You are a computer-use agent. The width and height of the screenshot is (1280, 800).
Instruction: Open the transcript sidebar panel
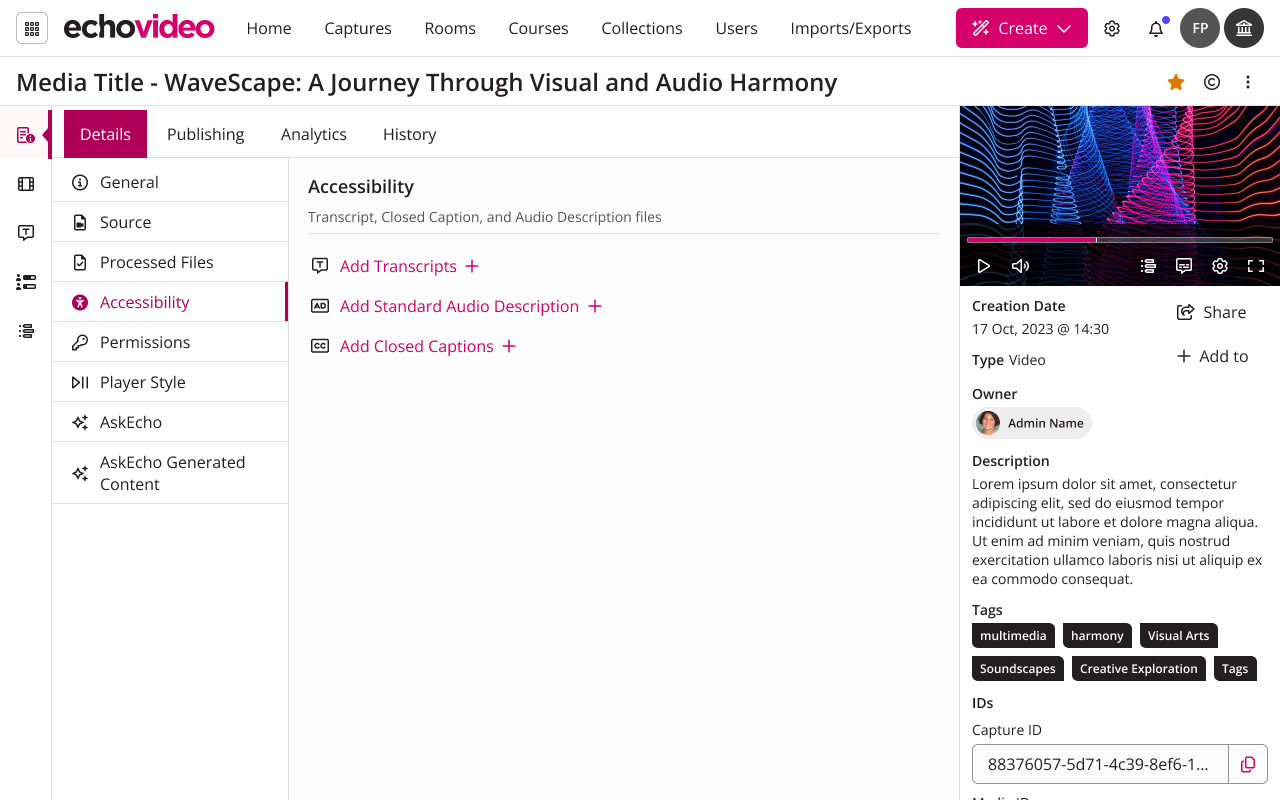[25, 232]
